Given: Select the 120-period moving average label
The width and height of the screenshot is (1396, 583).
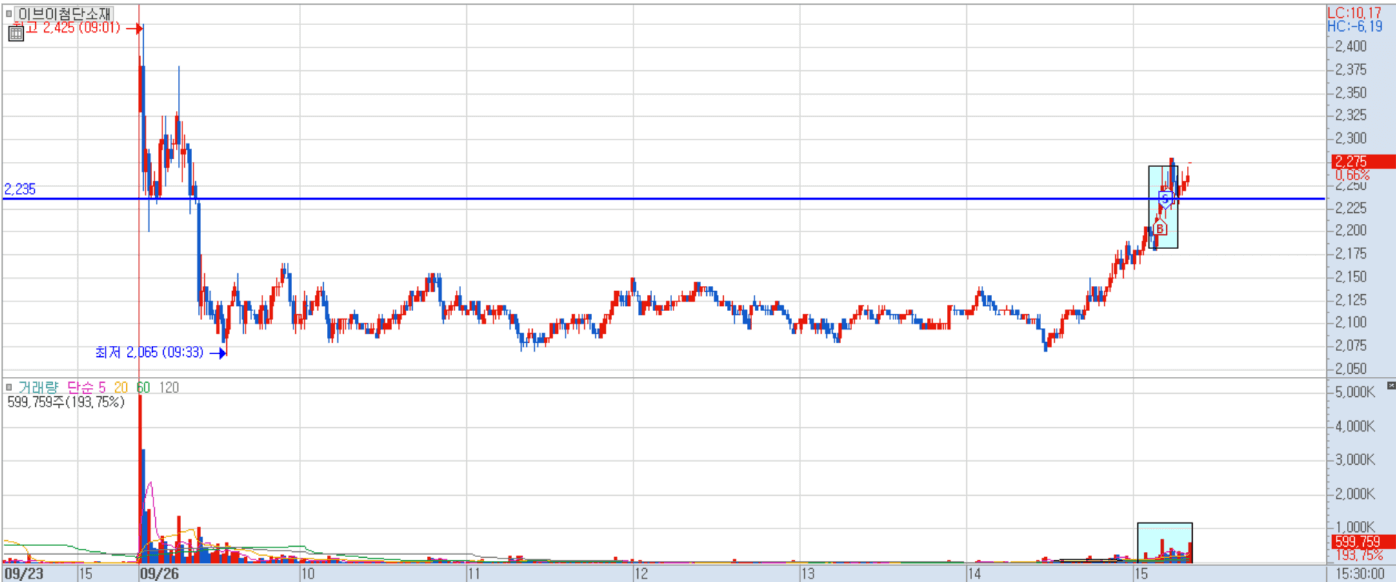Looking at the screenshot, I should coord(169,387).
